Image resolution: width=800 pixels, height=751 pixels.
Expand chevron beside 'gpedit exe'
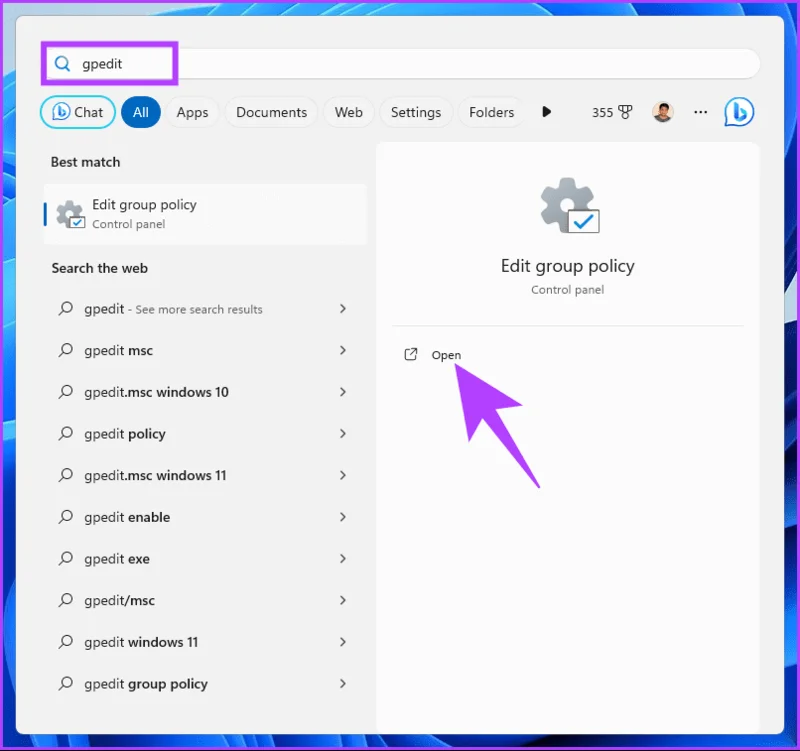tap(343, 559)
